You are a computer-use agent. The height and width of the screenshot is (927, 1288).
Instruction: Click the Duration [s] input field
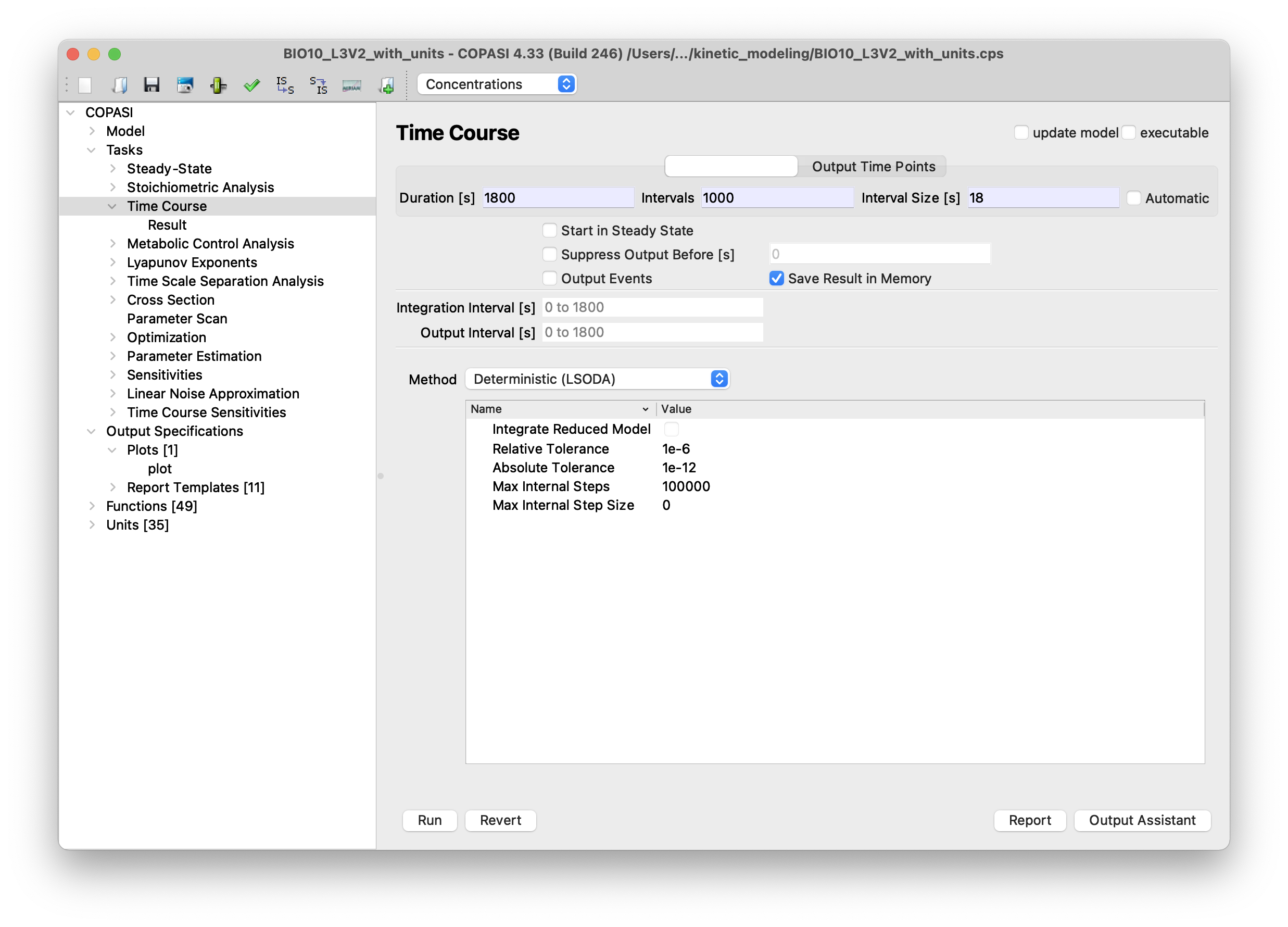[x=558, y=198]
